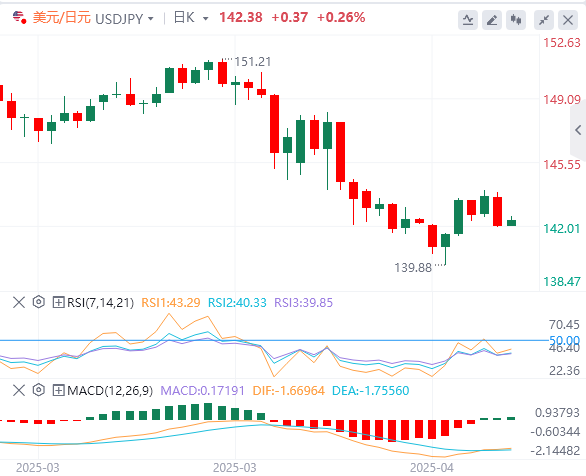Open MACD indicator settings gear
This screenshot has width=586, height=476.
(x=38, y=390)
